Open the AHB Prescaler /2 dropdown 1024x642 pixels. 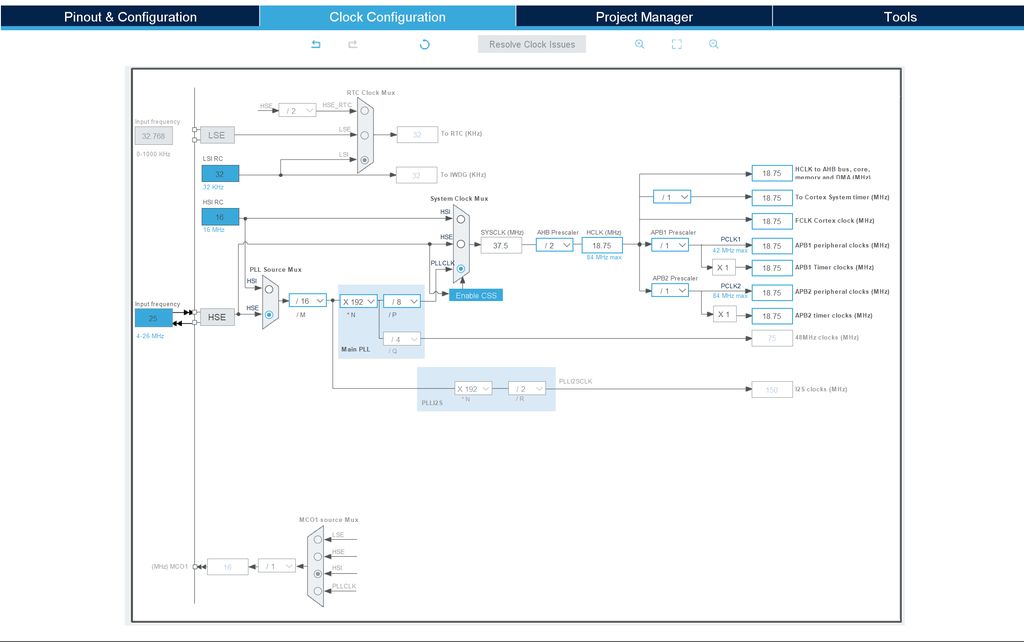555,246
